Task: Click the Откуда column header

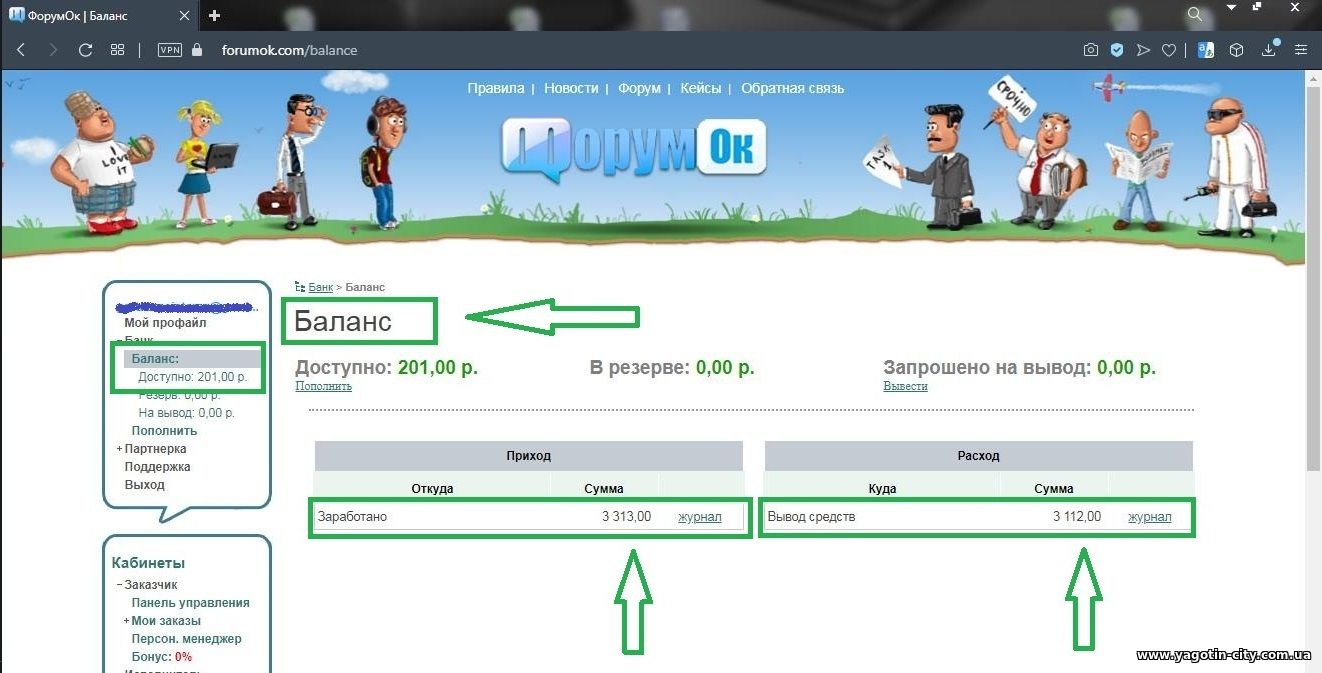Action: coord(432,489)
